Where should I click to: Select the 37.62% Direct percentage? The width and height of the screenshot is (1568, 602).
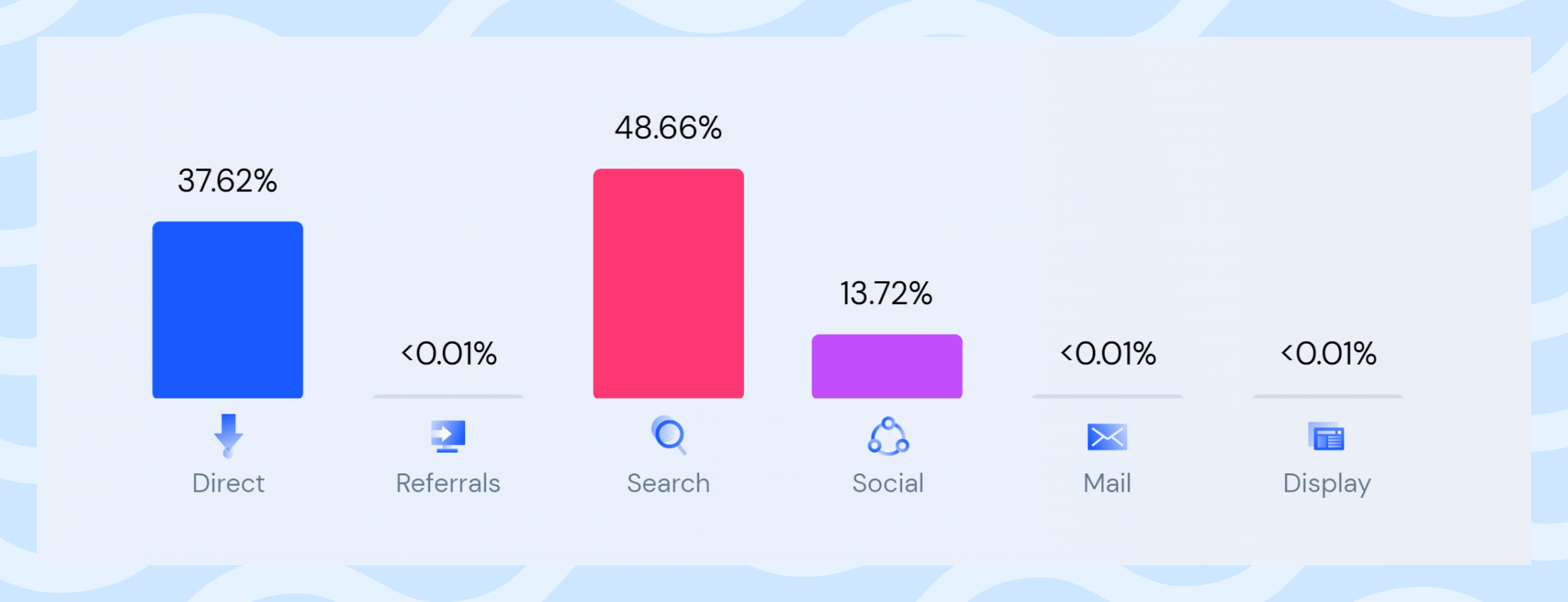coord(228,182)
